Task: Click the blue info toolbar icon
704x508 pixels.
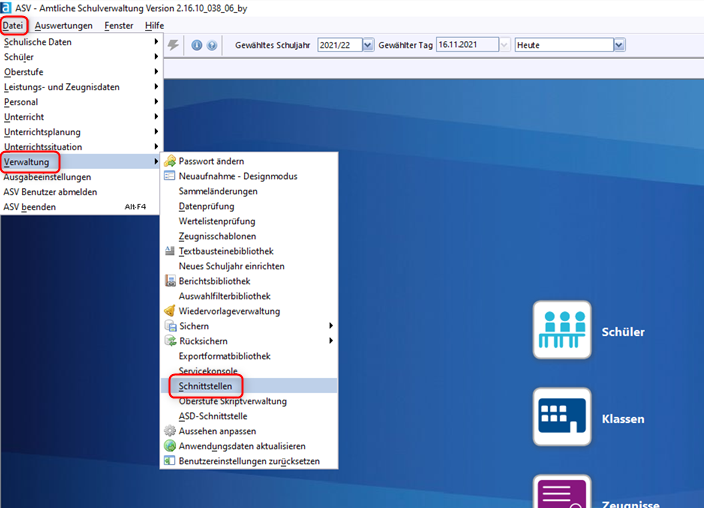Action: click(197, 45)
